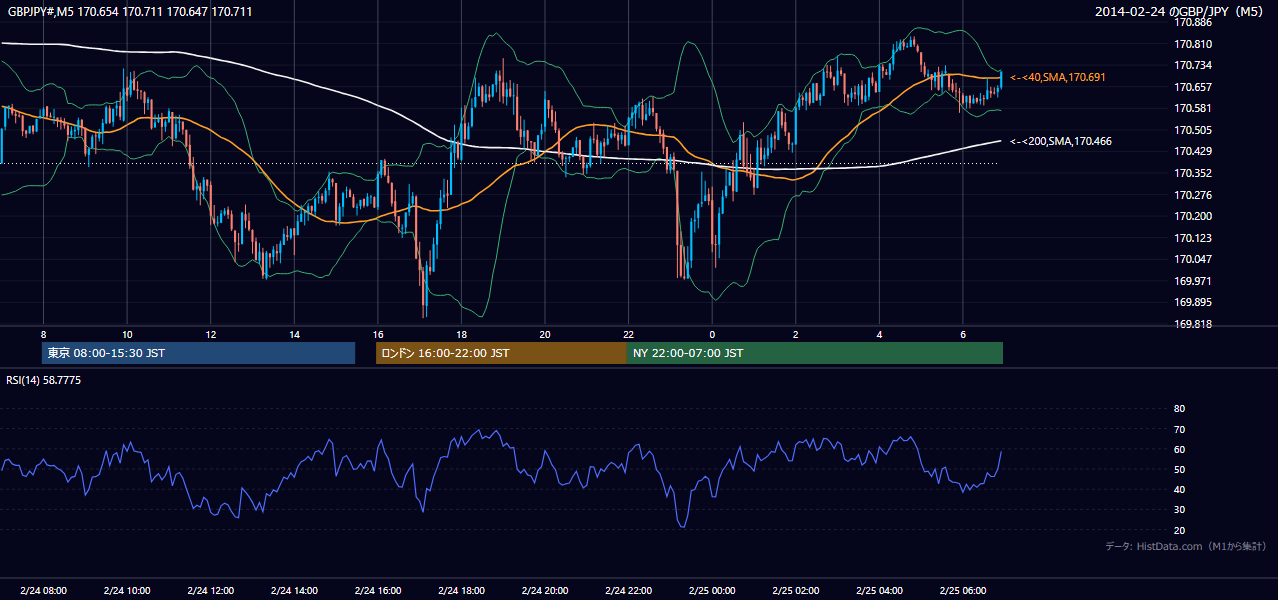Image resolution: width=1278 pixels, height=600 pixels.
Task: Click price axis label 169.971
Action: click(x=1194, y=281)
